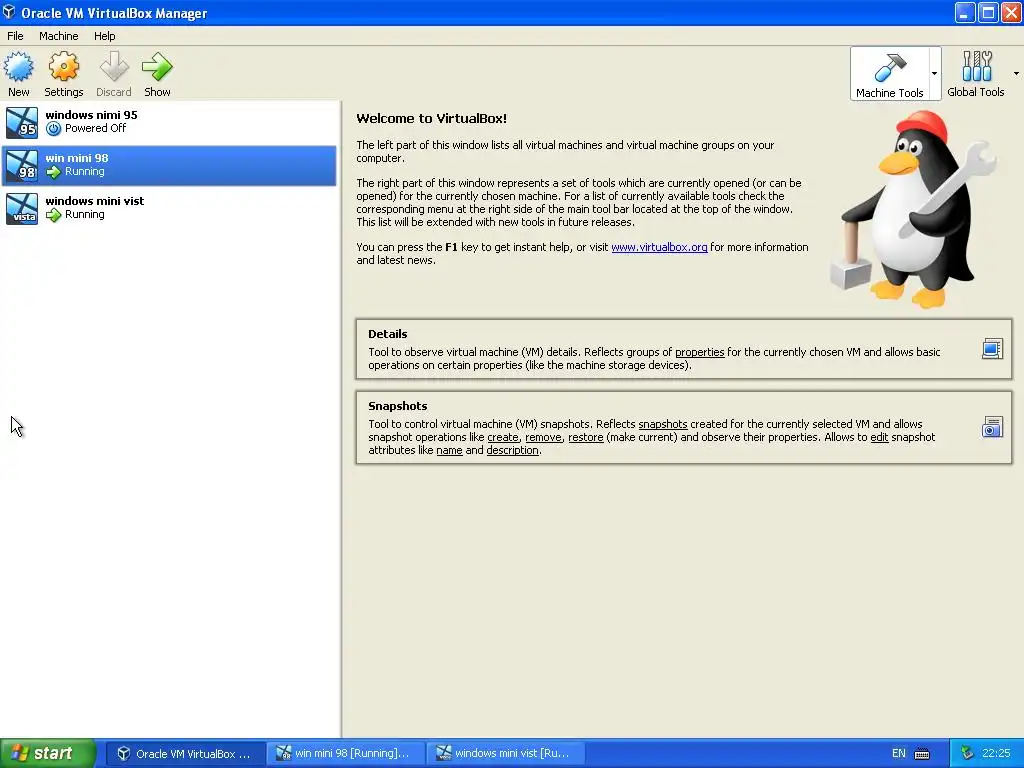Click the VirtualBox title bar cube icon
1024x768 pixels.
[9, 12]
